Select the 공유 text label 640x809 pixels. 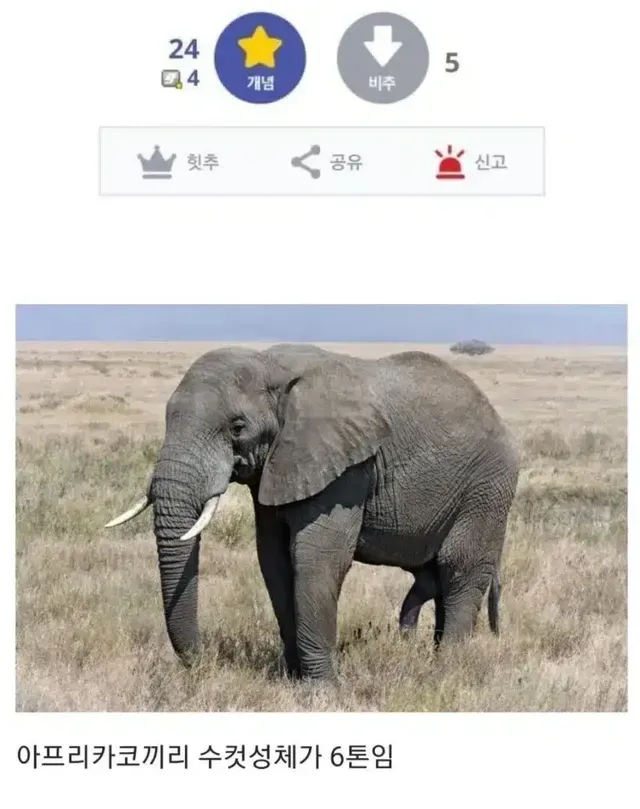(x=346, y=162)
